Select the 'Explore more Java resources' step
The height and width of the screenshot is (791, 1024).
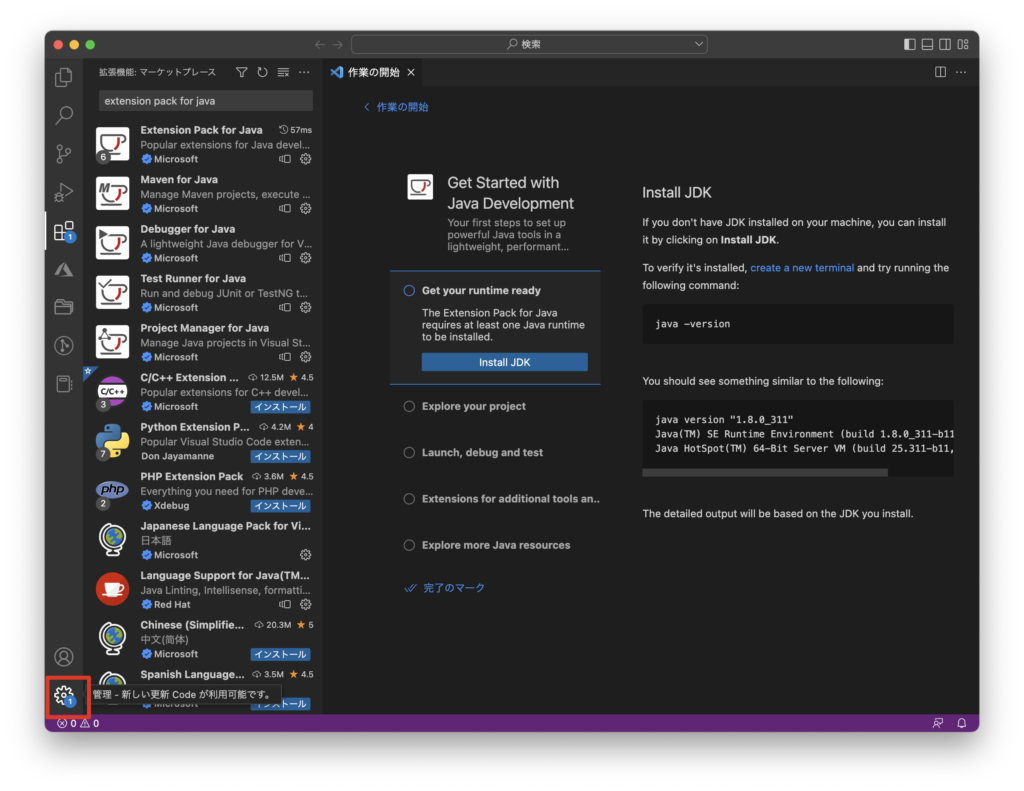click(x=495, y=546)
